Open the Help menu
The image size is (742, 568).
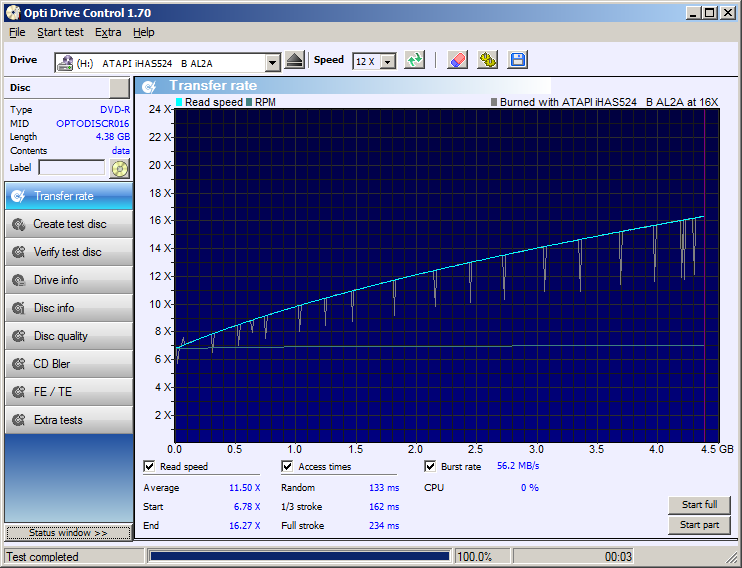pyautogui.click(x=143, y=32)
